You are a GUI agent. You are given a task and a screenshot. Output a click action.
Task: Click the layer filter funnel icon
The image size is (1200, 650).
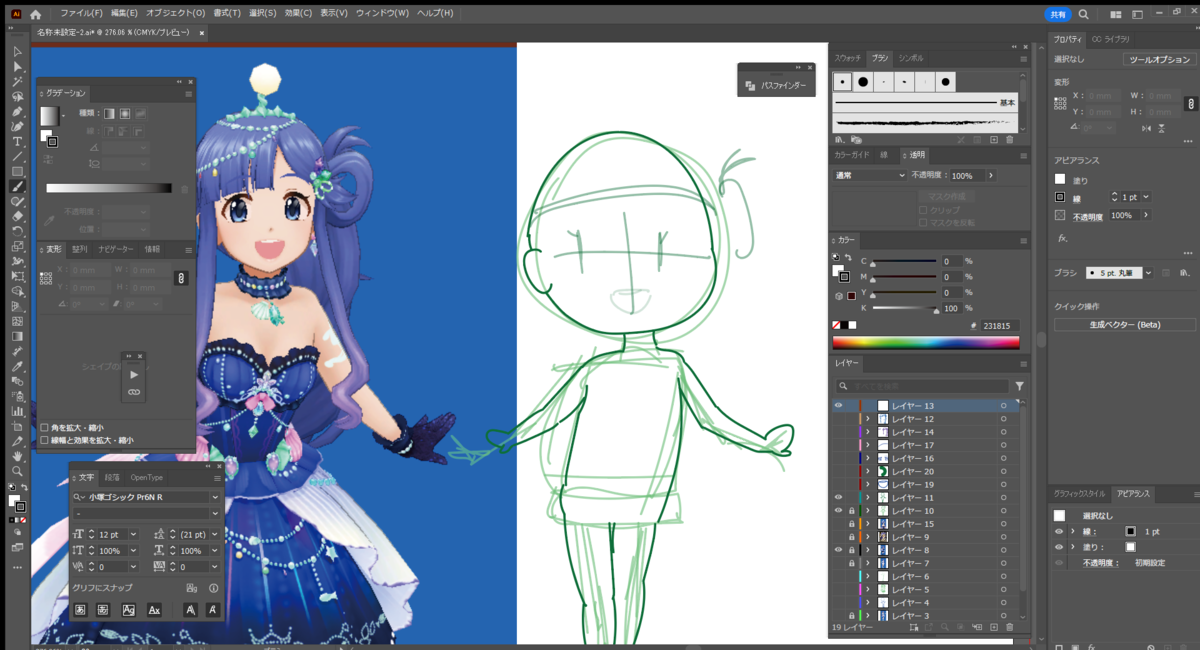pos(1019,386)
